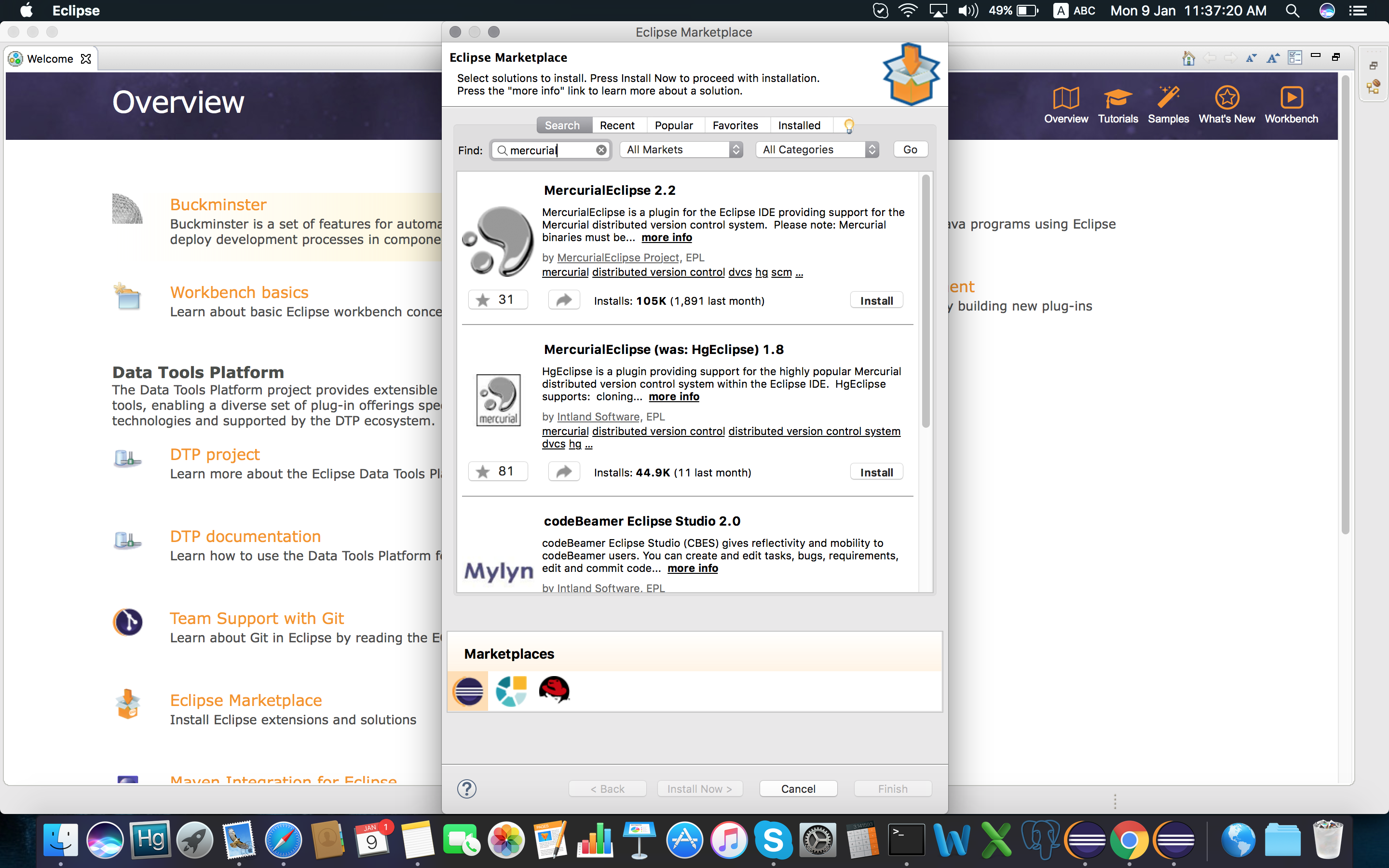Star the MercurialEclipse 2.2 plugin

click(x=498, y=299)
